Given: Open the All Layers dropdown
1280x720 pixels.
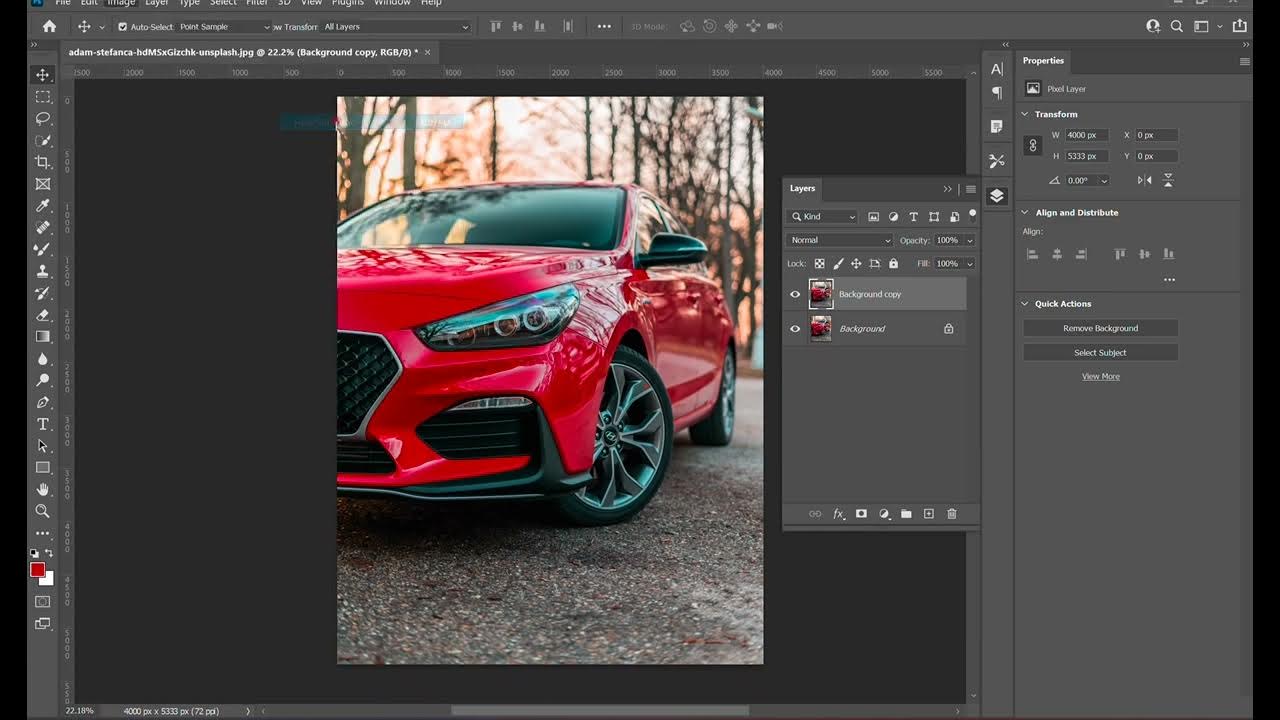Looking at the screenshot, I should click(x=396, y=27).
